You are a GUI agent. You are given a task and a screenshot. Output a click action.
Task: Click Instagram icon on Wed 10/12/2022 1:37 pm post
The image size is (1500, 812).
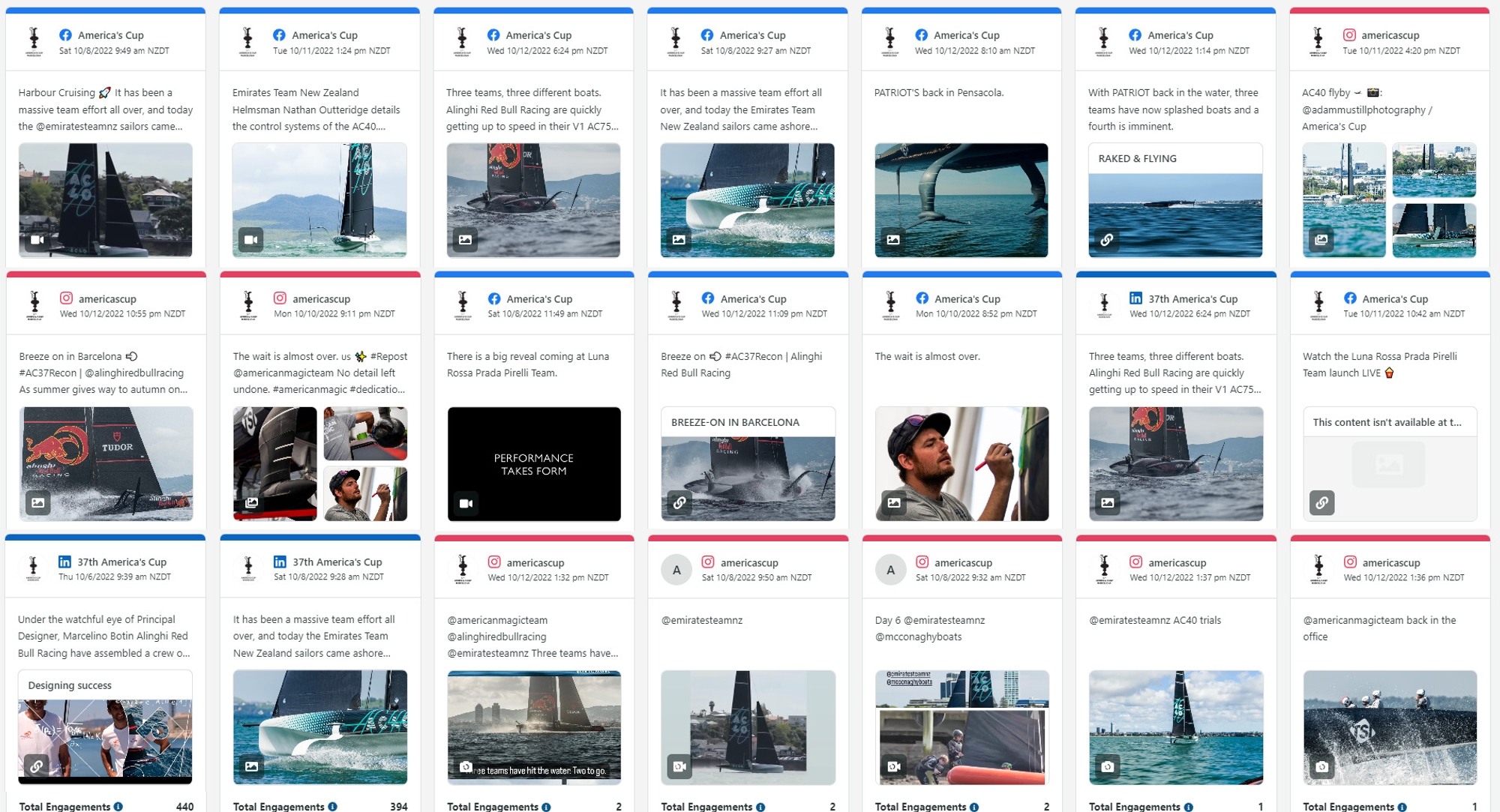click(x=1135, y=562)
